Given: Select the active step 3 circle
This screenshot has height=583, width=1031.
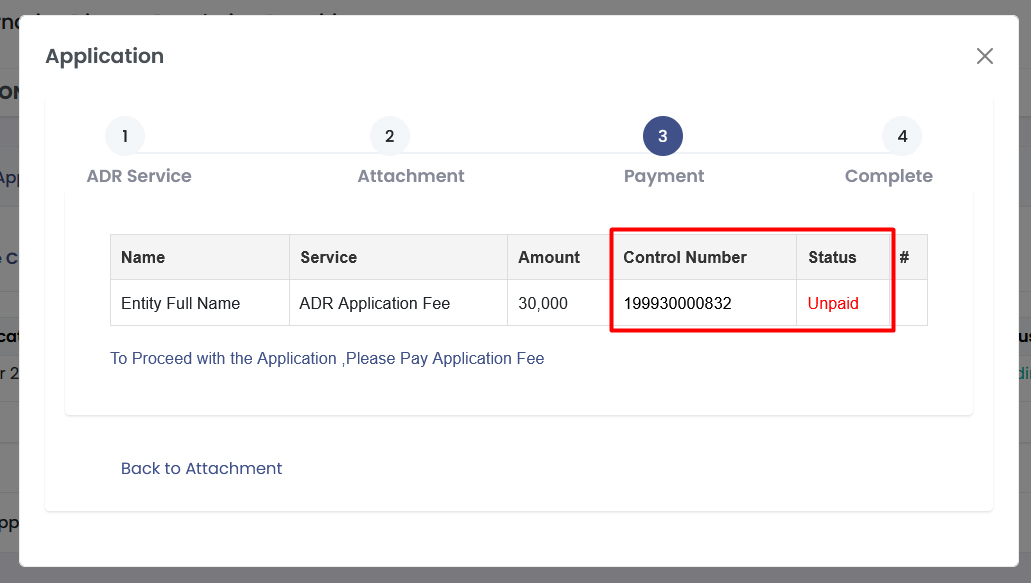Looking at the screenshot, I should (x=662, y=136).
